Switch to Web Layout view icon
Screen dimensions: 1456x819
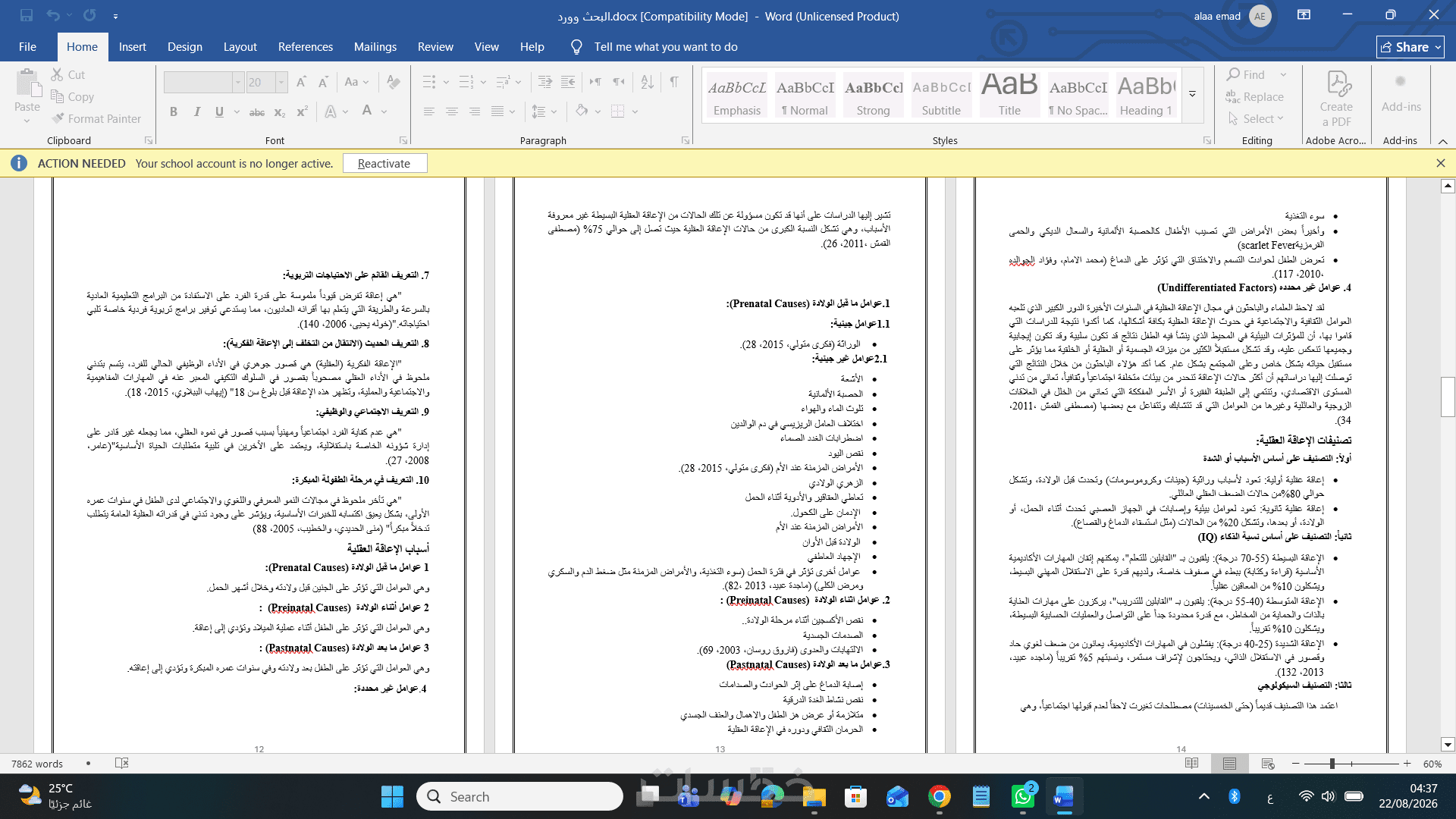click(1267, 763)
